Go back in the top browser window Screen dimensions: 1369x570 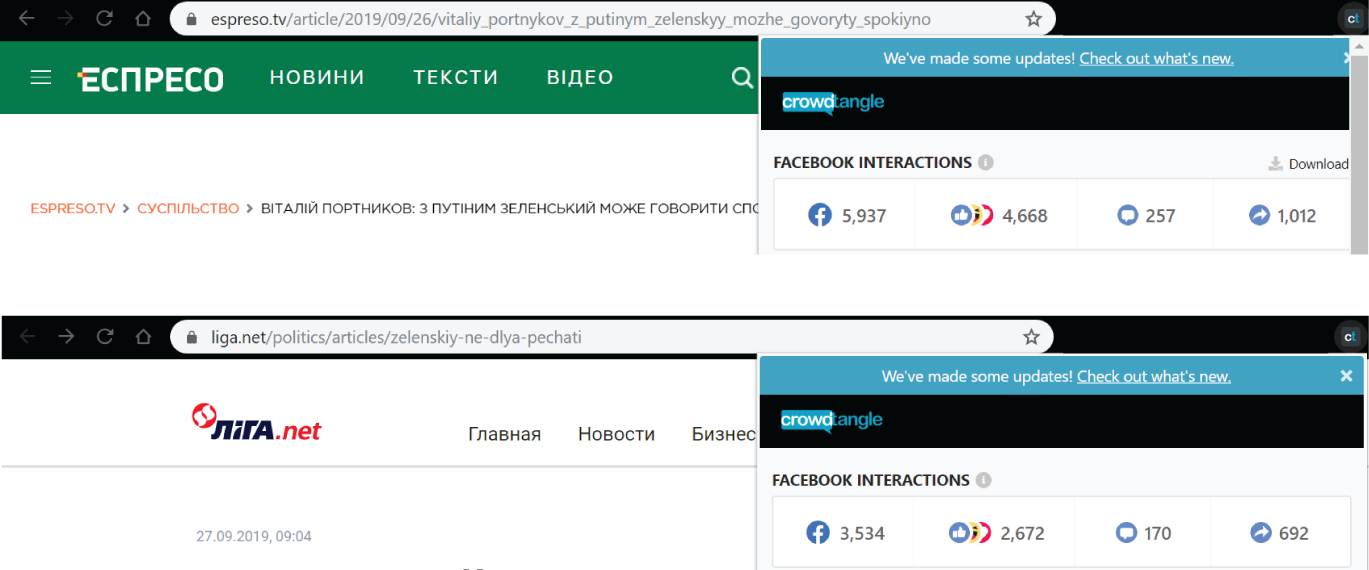27,19
